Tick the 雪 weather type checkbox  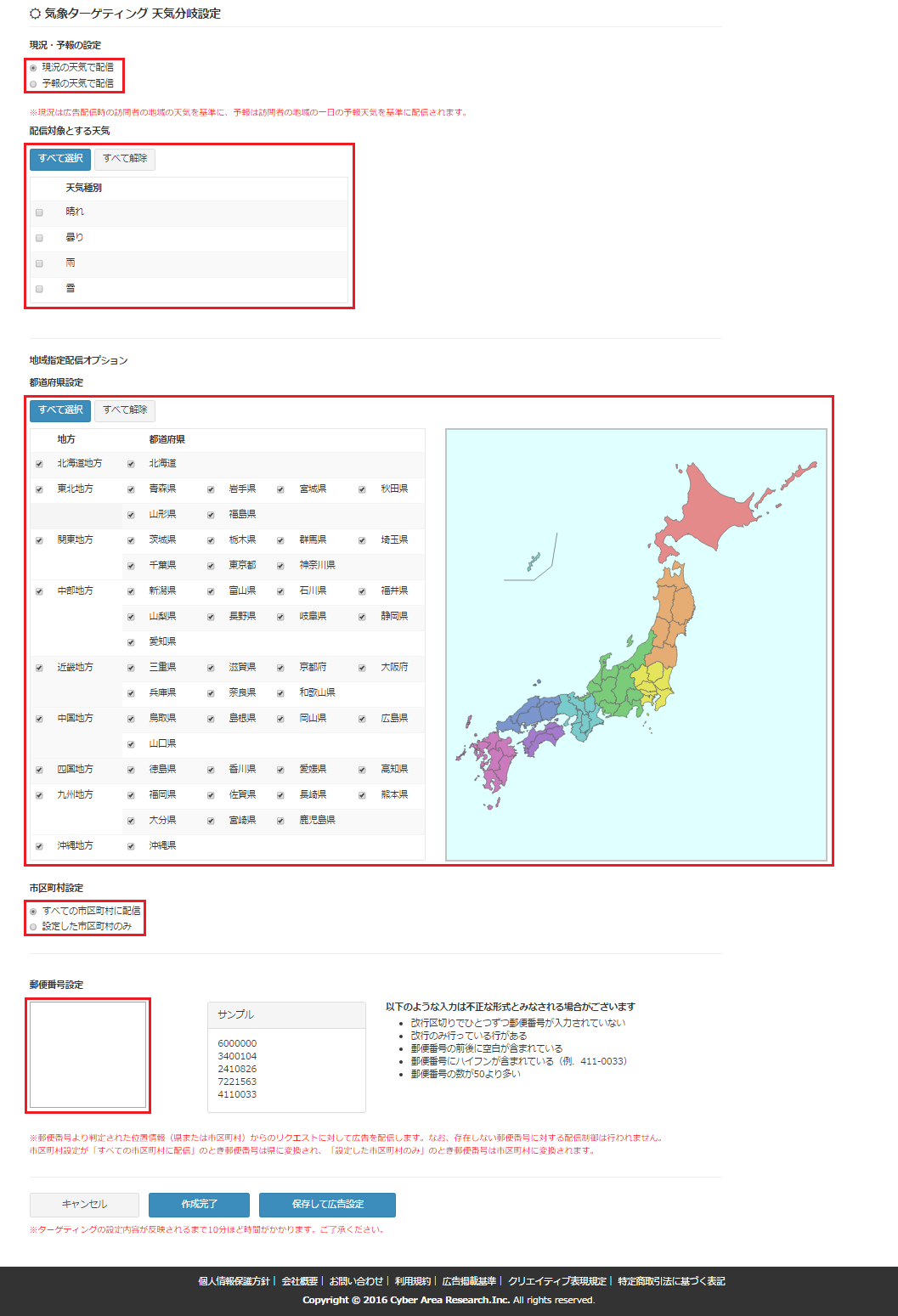coord(39,289)
